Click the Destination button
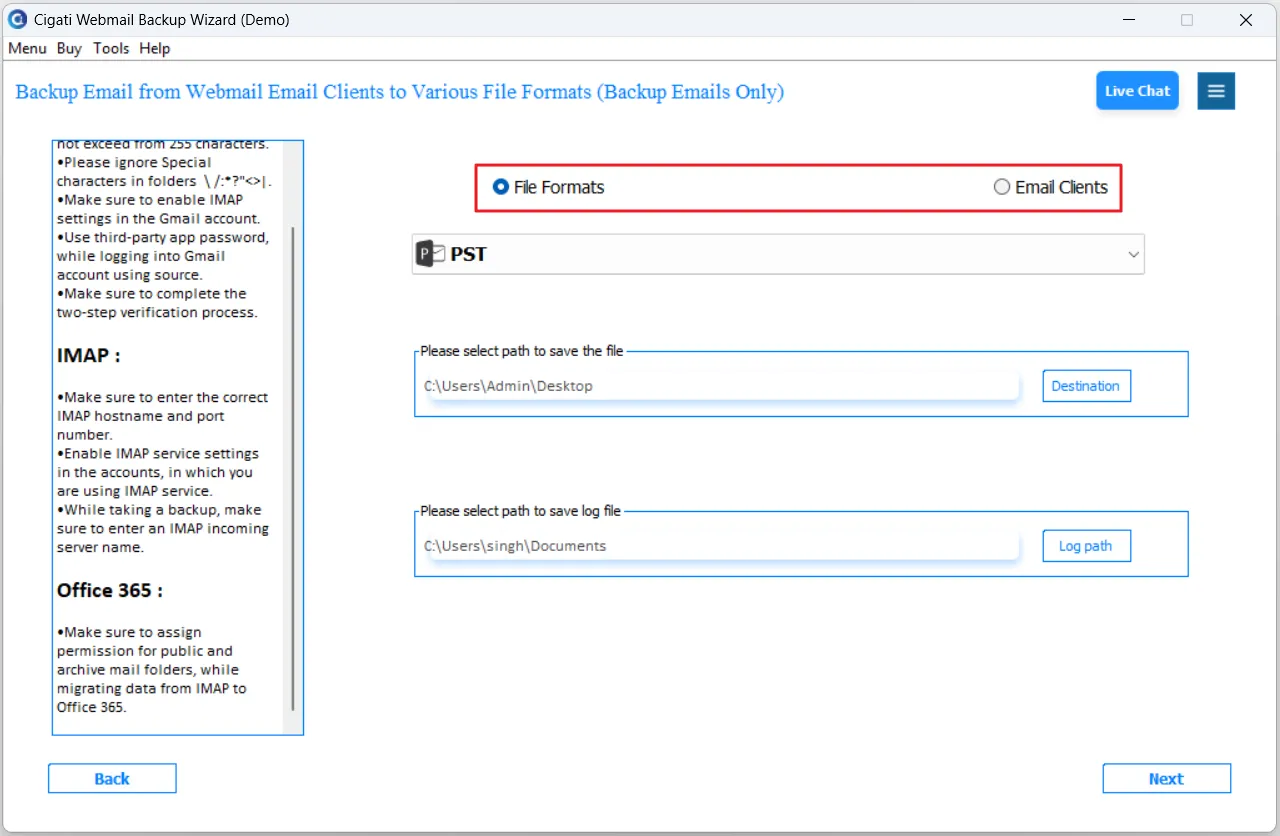This screenshot has height=836, width=1280. pyautogui.click(x=1086, y=386)
